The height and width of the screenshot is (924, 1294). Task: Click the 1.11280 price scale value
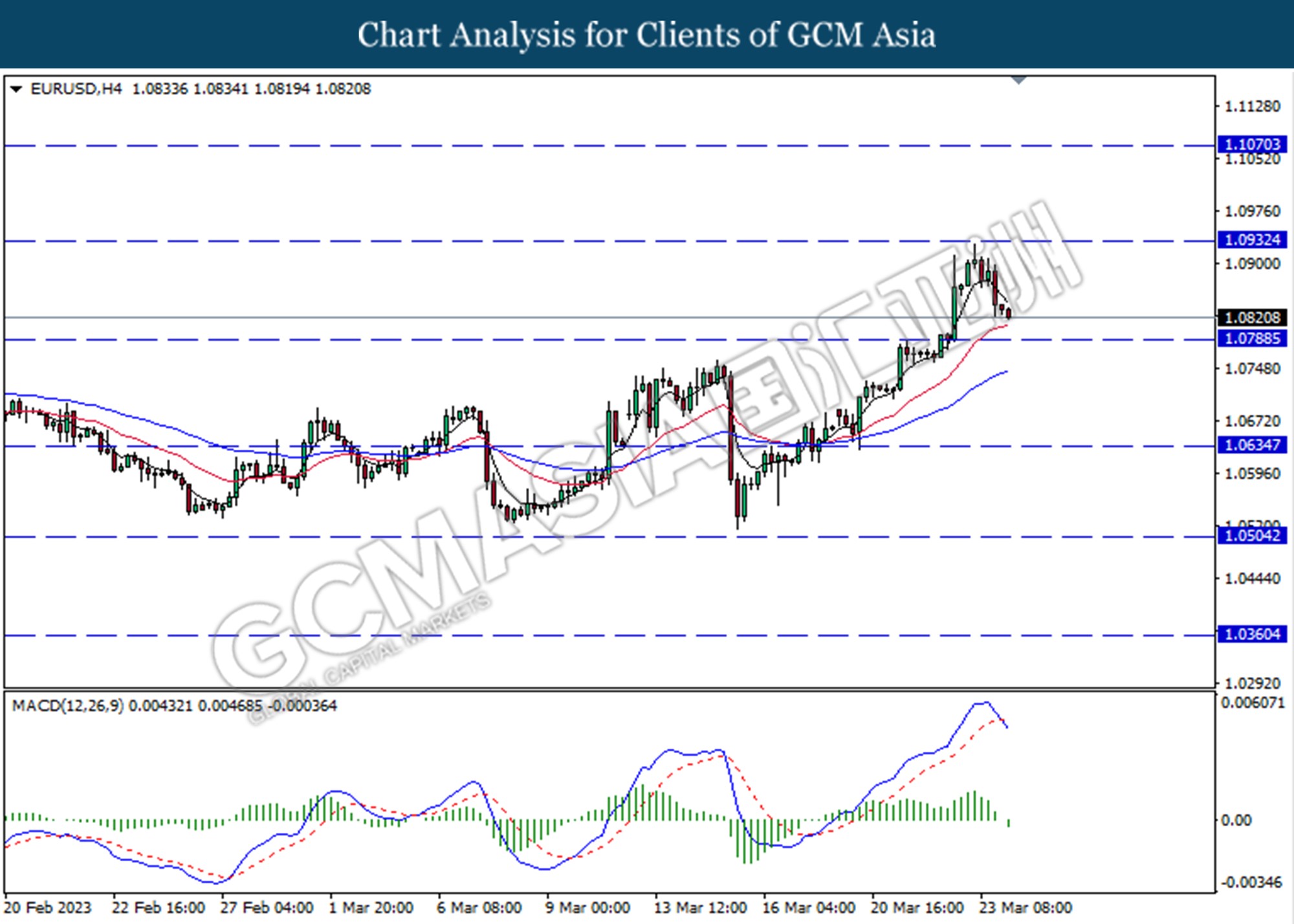[x=1253, y=106]
